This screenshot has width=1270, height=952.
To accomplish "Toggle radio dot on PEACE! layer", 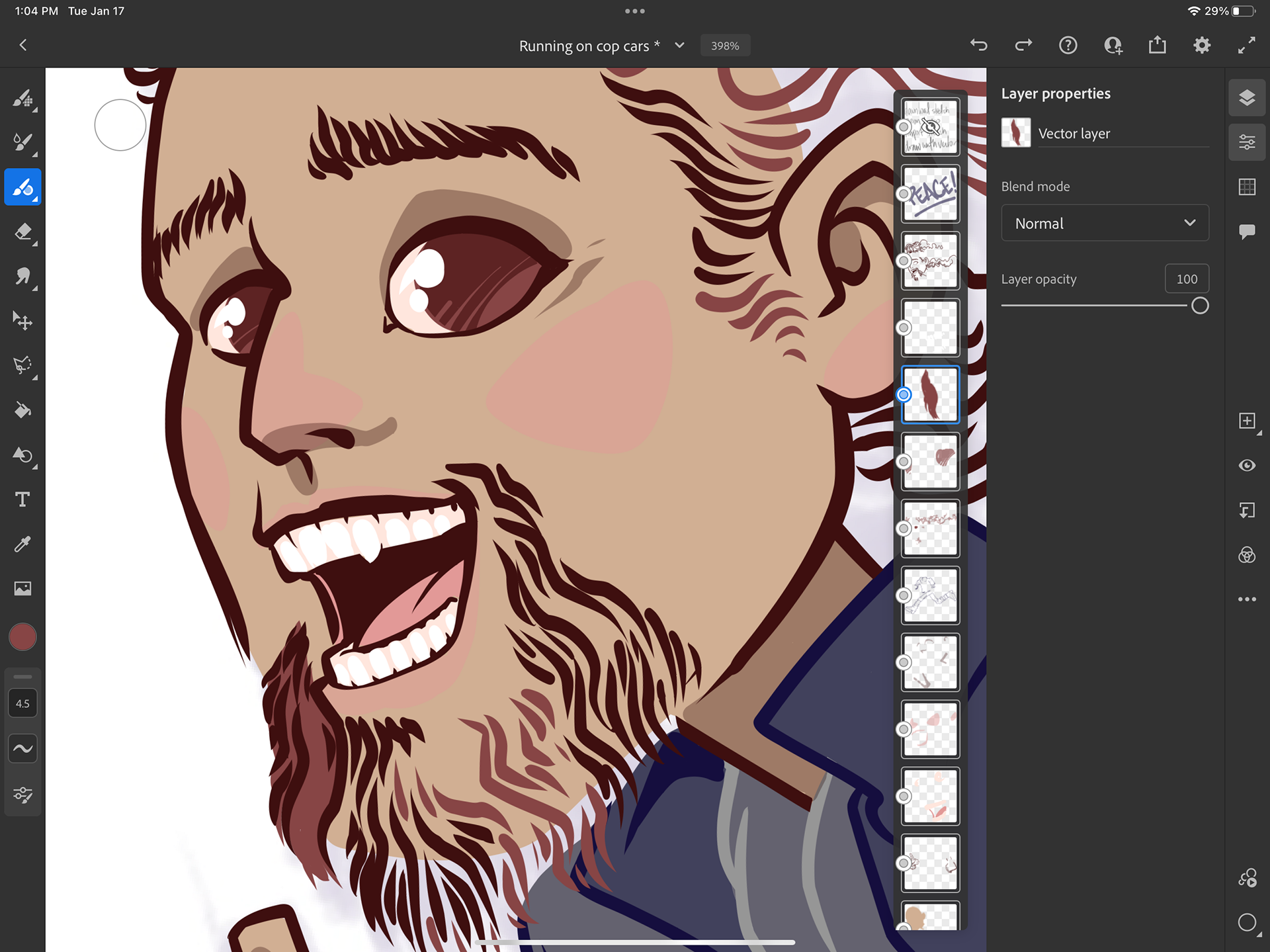I will pyautogui.click(x=904, y=194).
